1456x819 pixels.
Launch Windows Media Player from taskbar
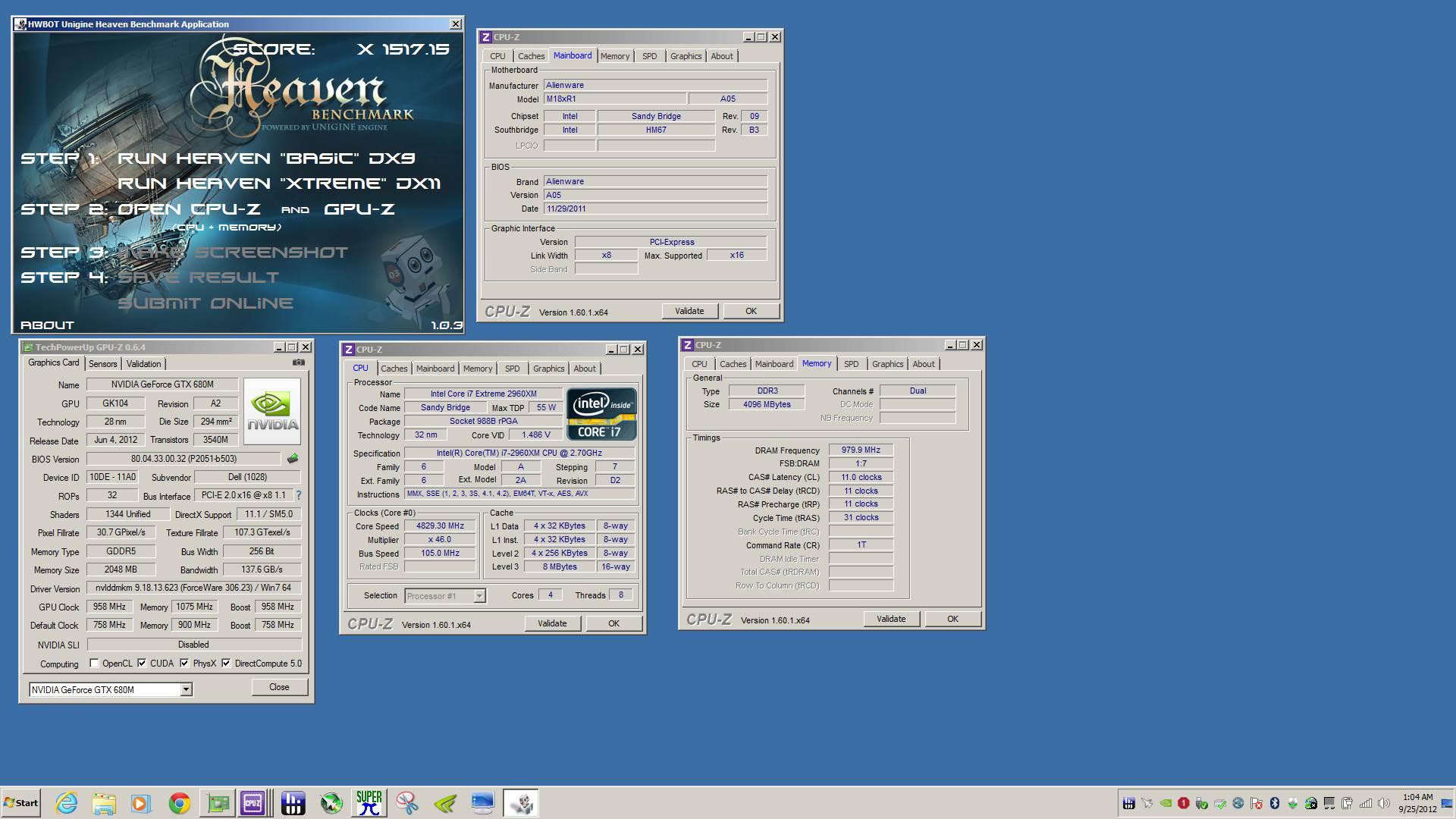point(141,802)
